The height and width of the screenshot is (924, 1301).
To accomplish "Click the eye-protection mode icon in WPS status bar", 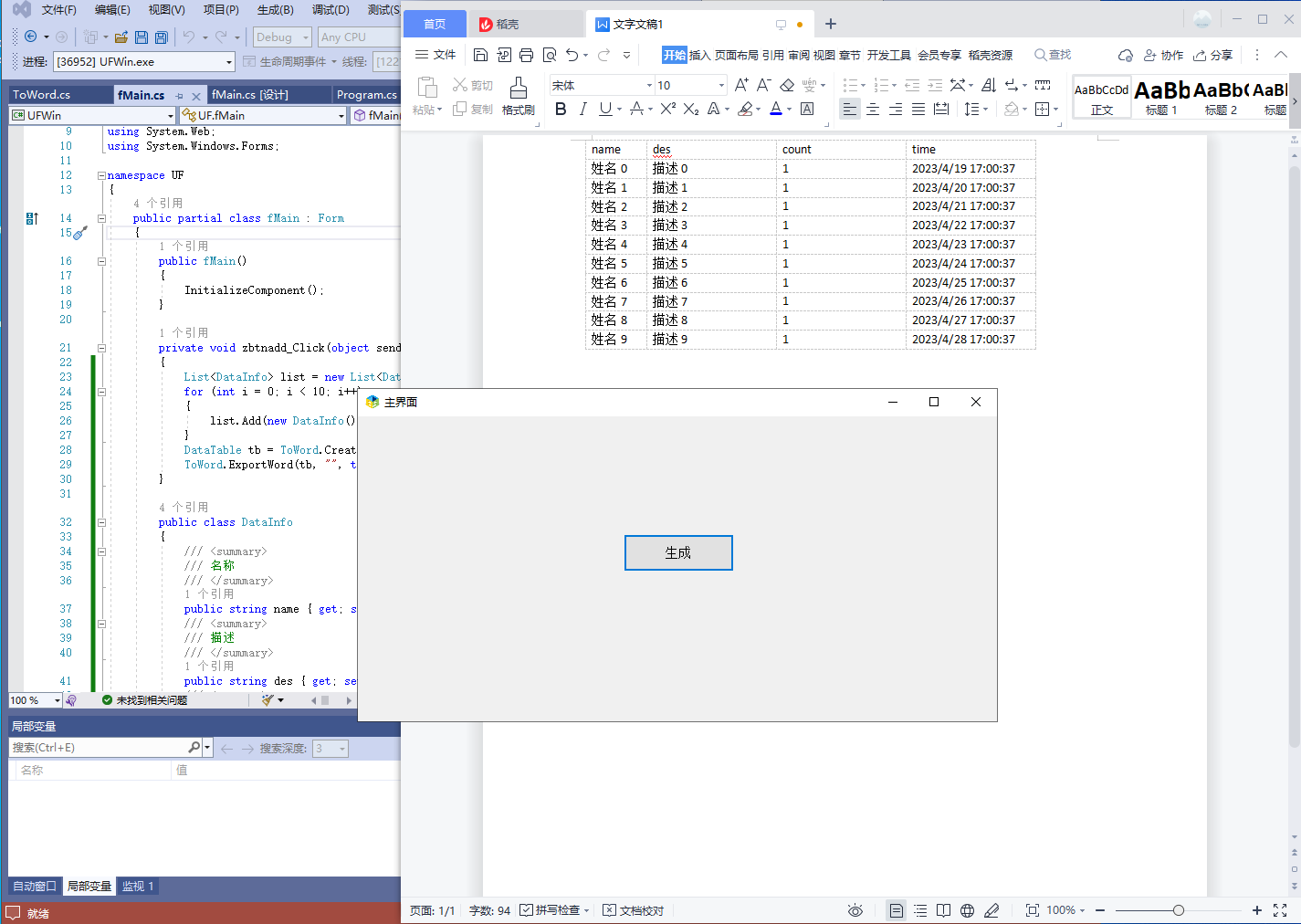I will pyautogui.click(x=855, y=910).
